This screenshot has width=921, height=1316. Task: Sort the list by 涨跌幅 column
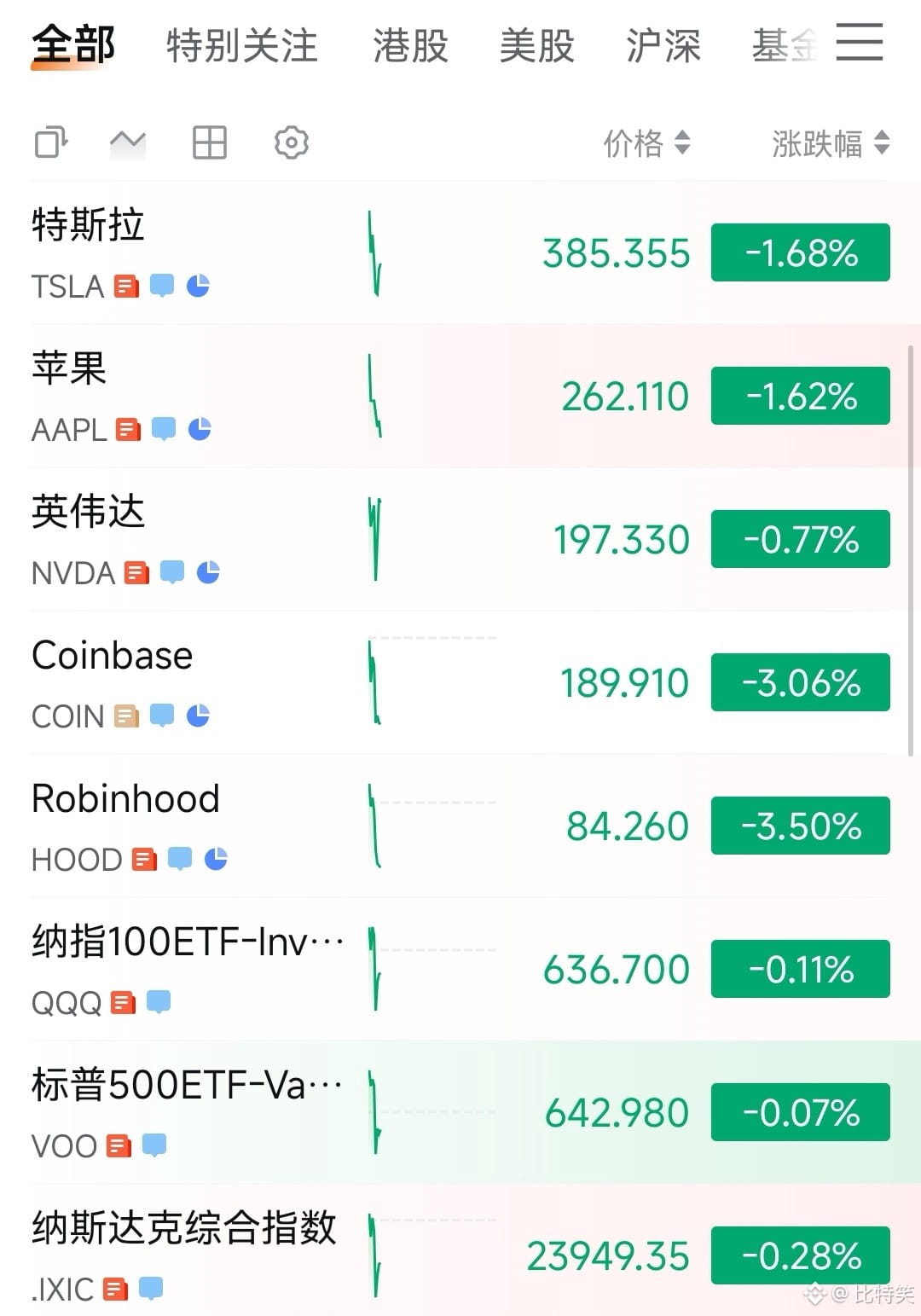pyautogui.click(x=831, y=143)
